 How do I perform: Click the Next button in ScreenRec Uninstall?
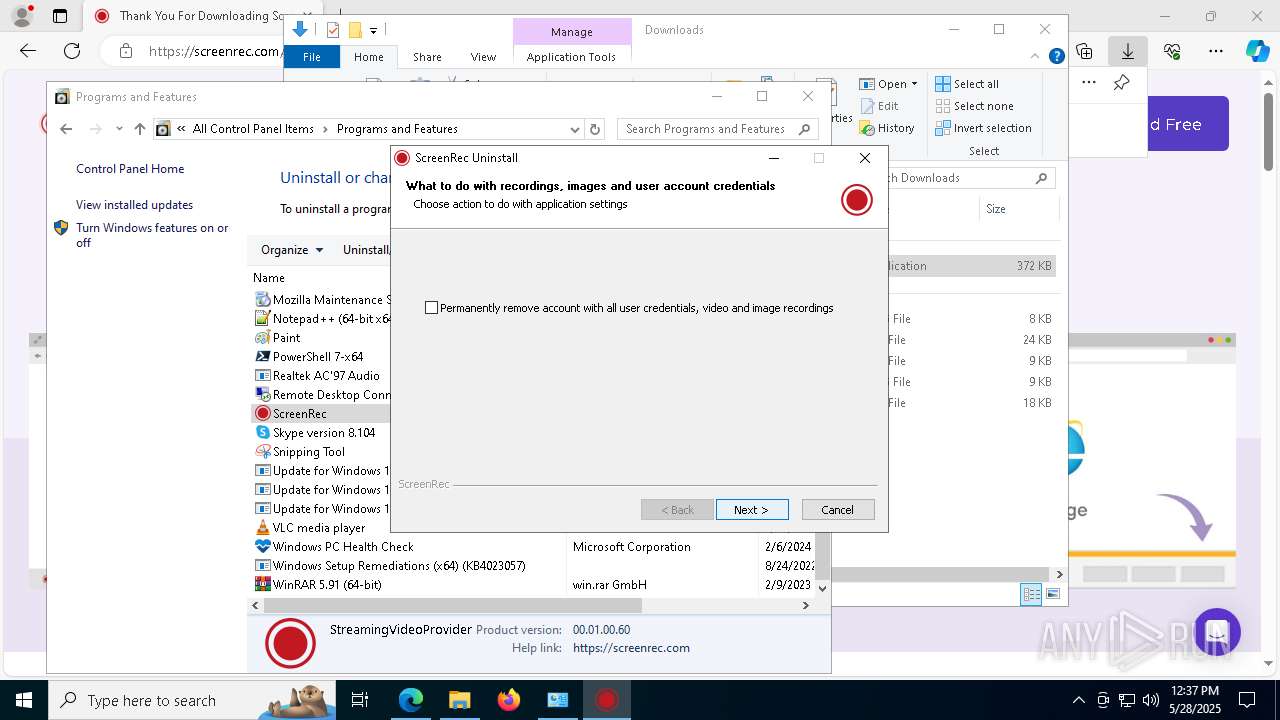752,510
